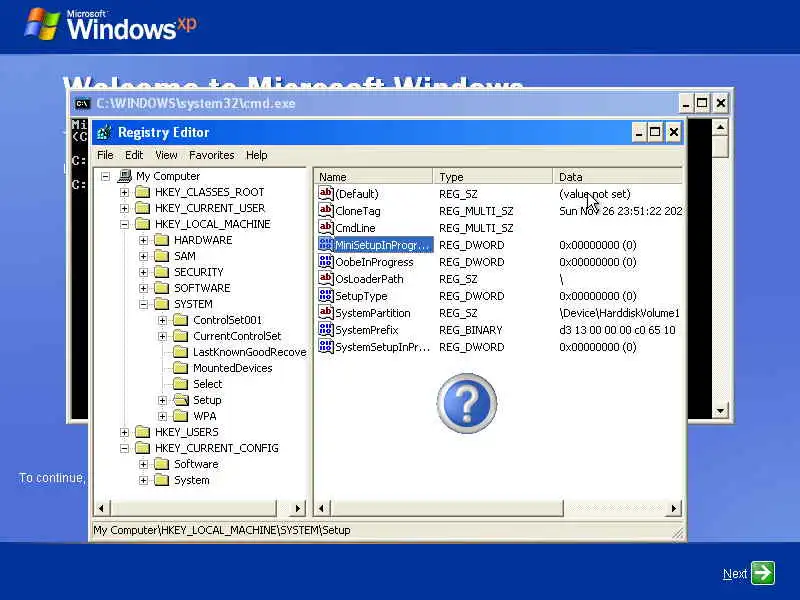Click the HARDWARE folder icon
The width and height of the screenshot is (800, 600).
point(162,240)
